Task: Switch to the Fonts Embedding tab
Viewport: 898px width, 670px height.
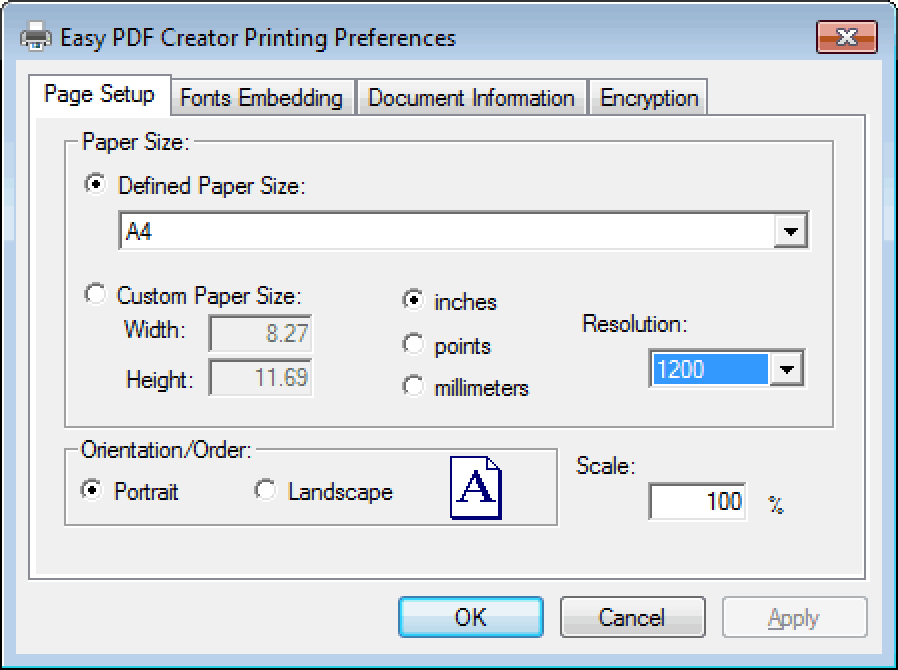Action: point(262,98)
